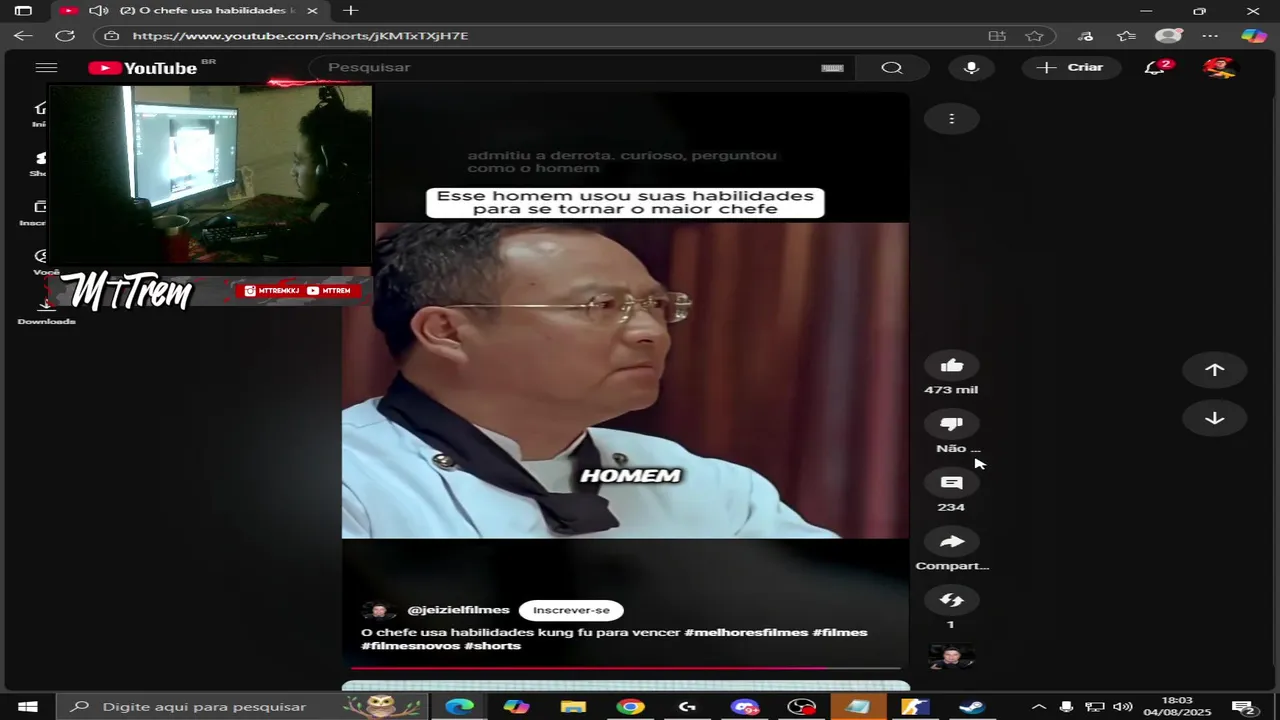
Task: Open Edge tab actions menu
Action: click(23, 11)
